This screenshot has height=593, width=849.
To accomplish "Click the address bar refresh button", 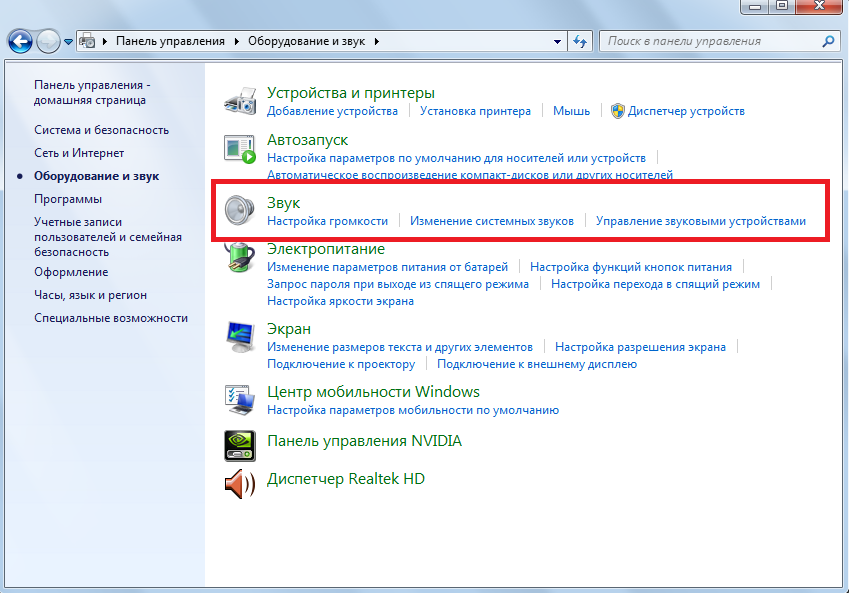I will click(580, 41).
